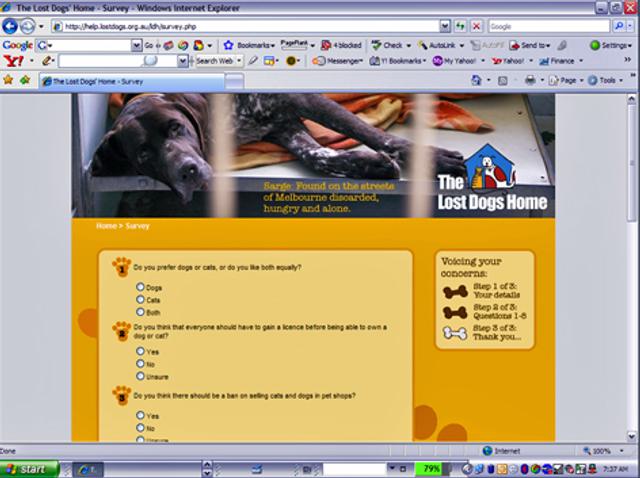
Task: Expand the Tools dropdown menu
Action: click(x=606, y=80)
